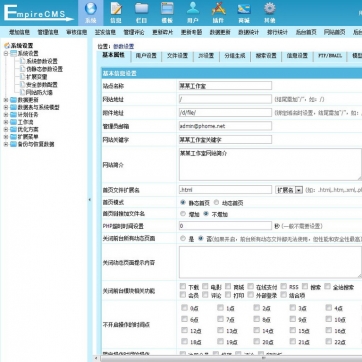
Task: Select the 增加 radio for homepage filename
Action: point(183,214)
